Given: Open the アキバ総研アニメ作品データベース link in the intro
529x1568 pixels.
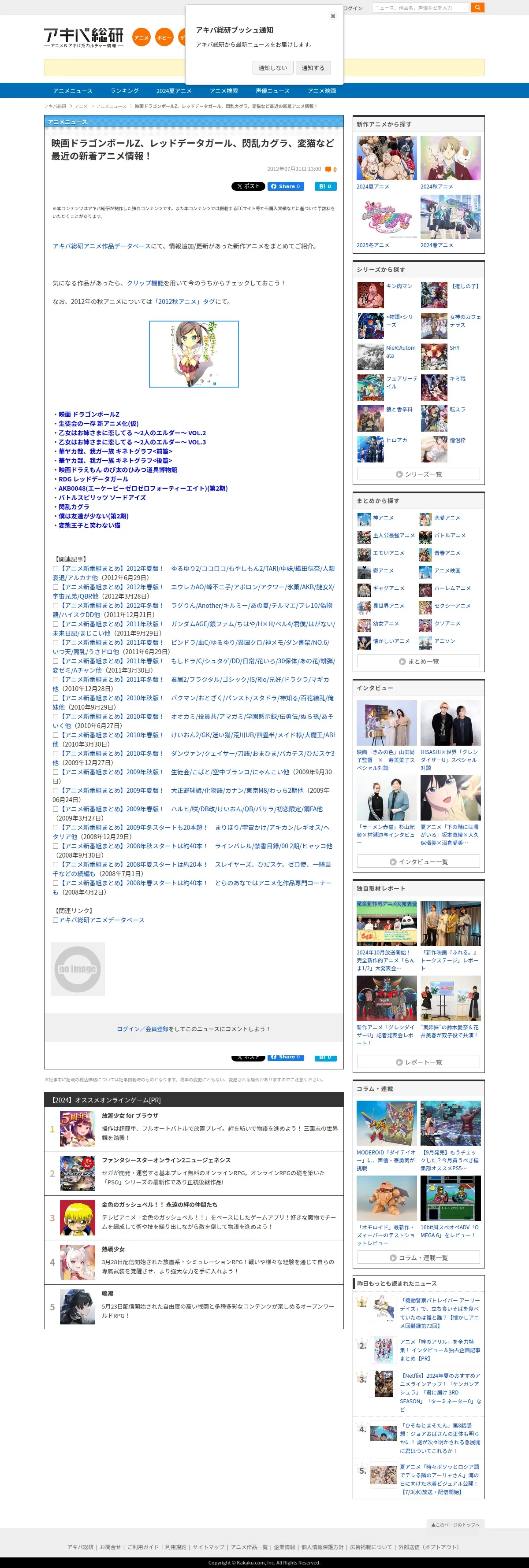Looking at the screenshot, I should [101, 246].
